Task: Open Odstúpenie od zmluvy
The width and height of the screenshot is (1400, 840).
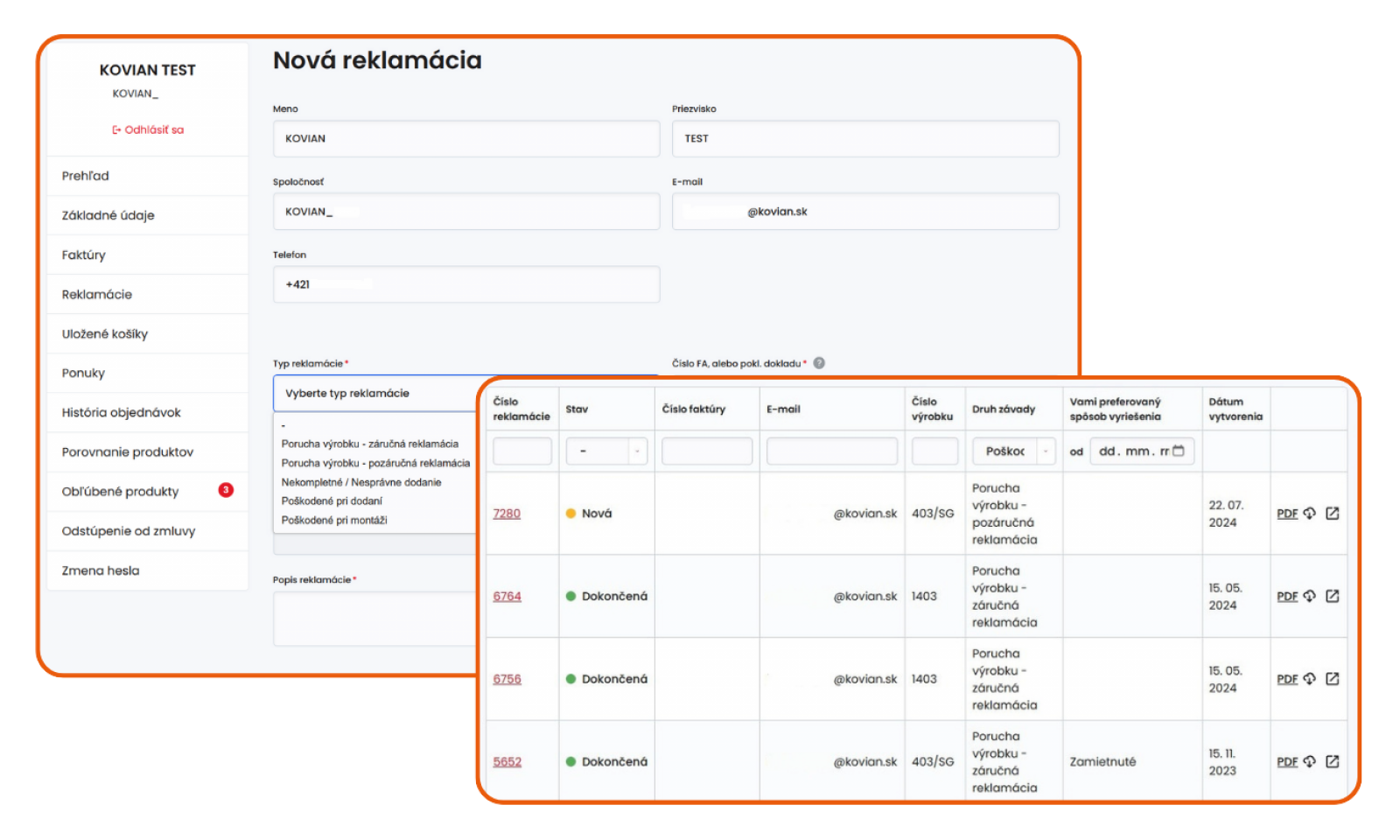Action: pyautogui.click(x=129, y=531)
